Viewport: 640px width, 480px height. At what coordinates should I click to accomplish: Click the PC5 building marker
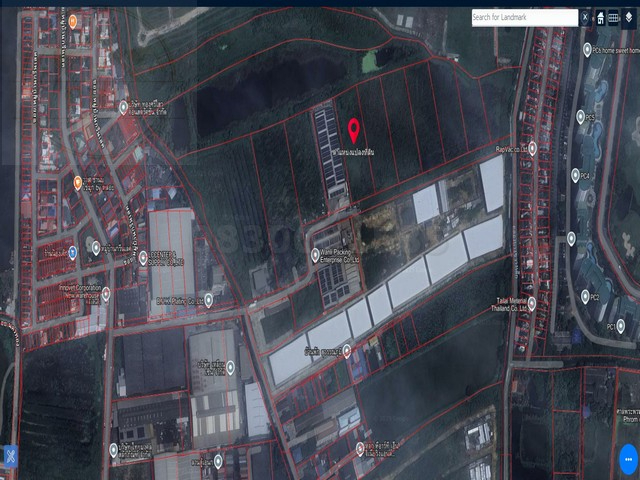(580, 117)
